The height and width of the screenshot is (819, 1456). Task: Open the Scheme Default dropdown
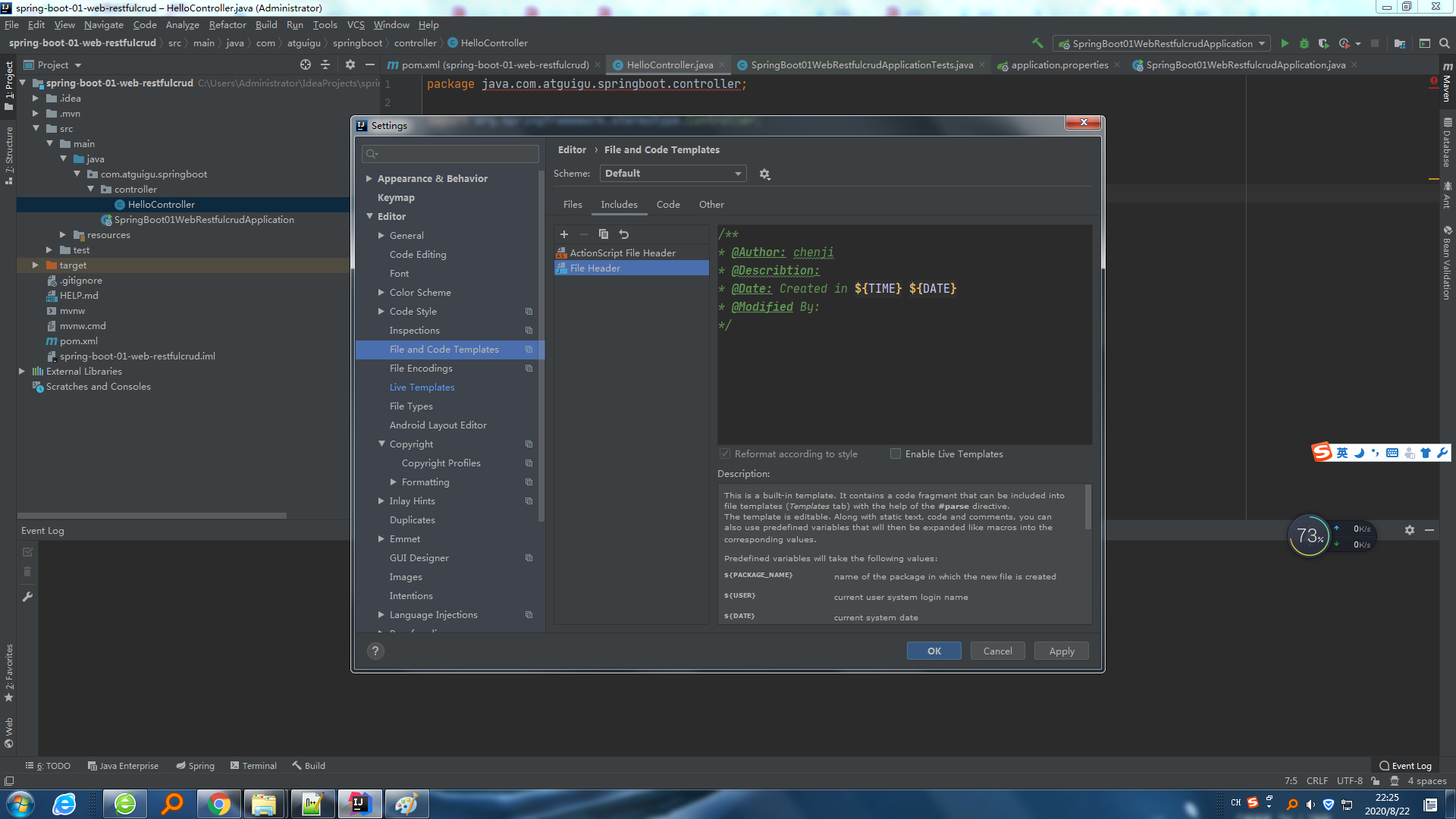pos(673,174)
